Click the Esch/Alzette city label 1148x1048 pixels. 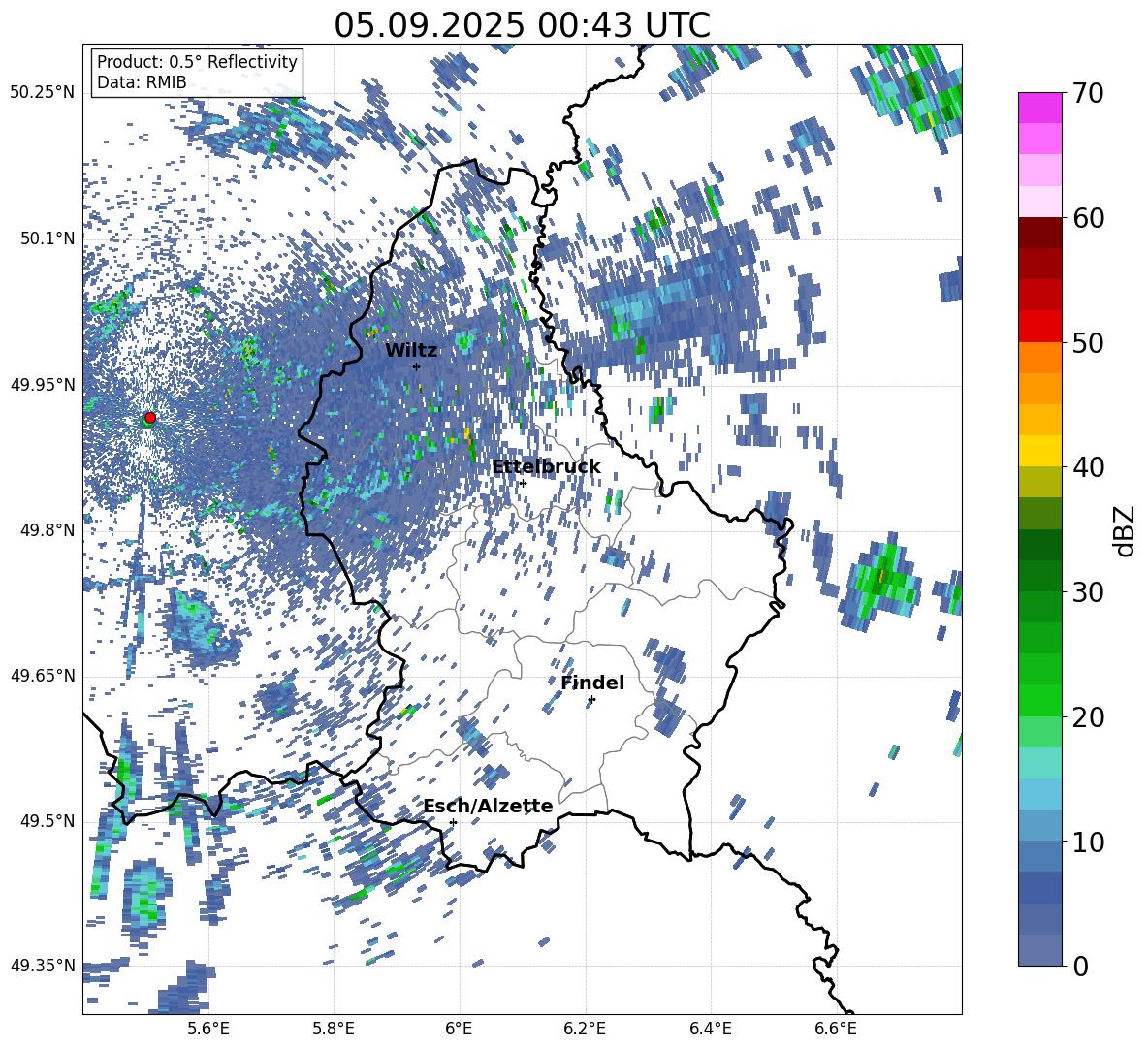(x=489, y=806)
